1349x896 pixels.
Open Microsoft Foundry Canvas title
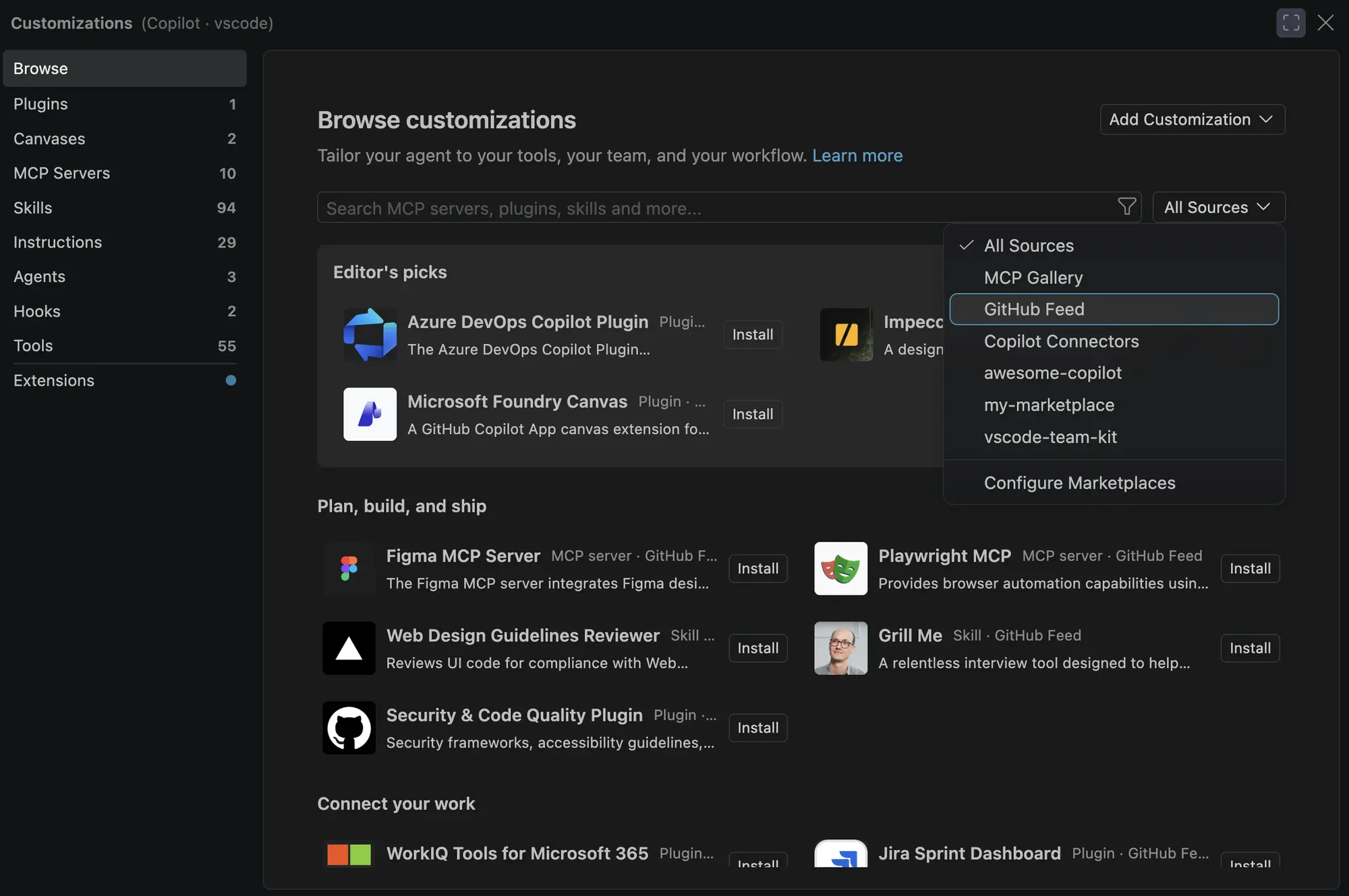517,401
